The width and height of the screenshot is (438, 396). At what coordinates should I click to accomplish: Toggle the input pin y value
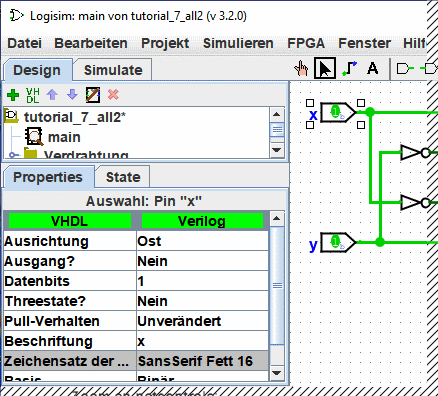pos(335,242)
